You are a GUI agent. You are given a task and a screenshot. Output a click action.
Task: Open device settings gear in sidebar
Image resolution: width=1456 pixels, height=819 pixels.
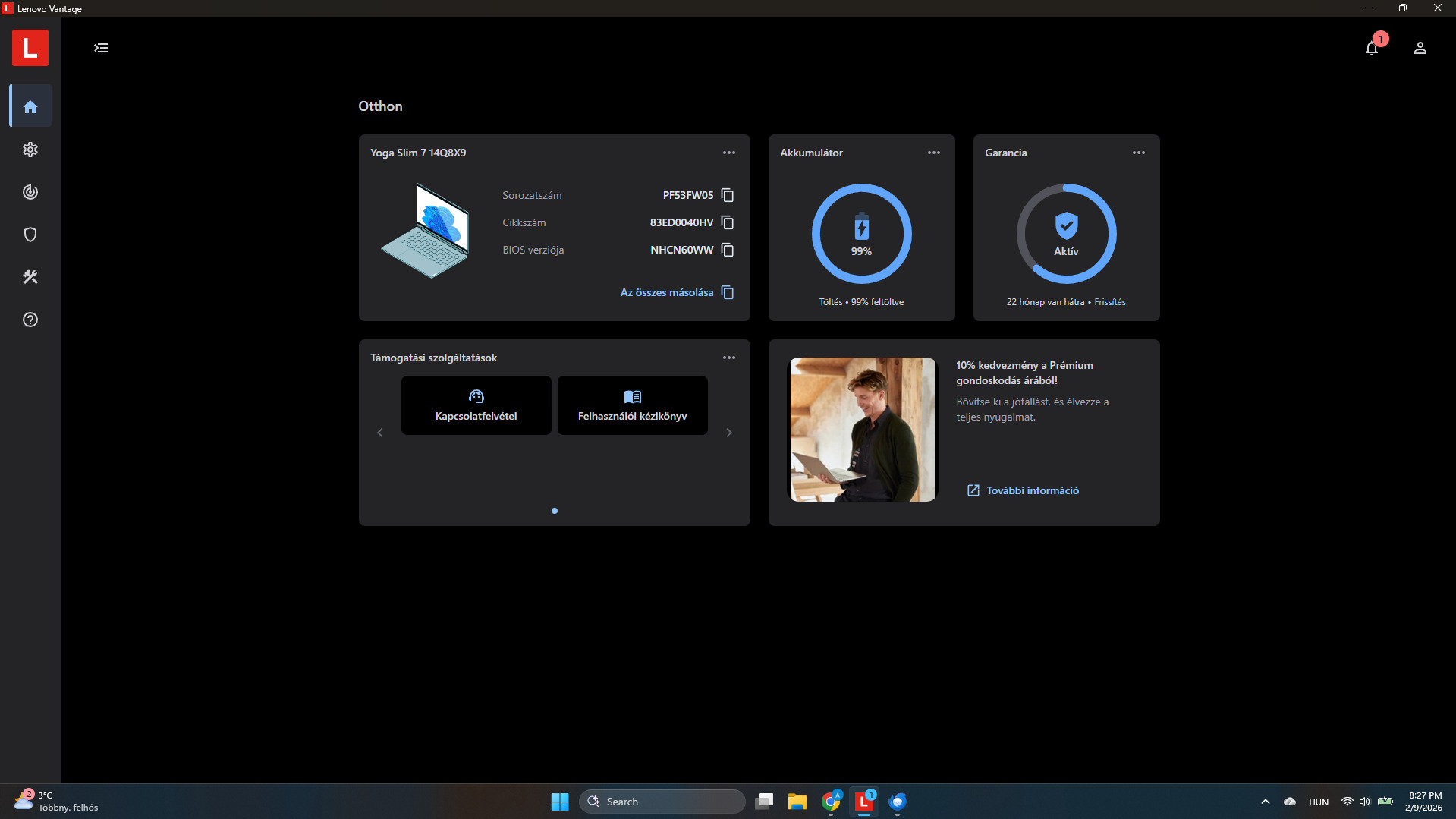(30, 150)
